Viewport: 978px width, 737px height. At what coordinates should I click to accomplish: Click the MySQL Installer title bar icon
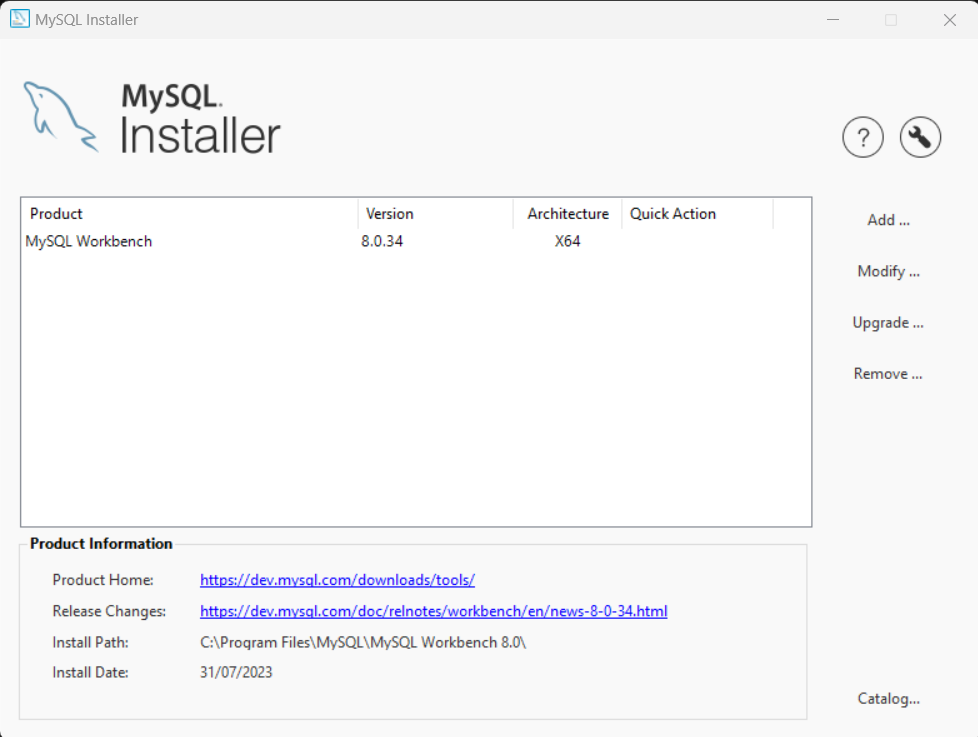click(19, 19)
